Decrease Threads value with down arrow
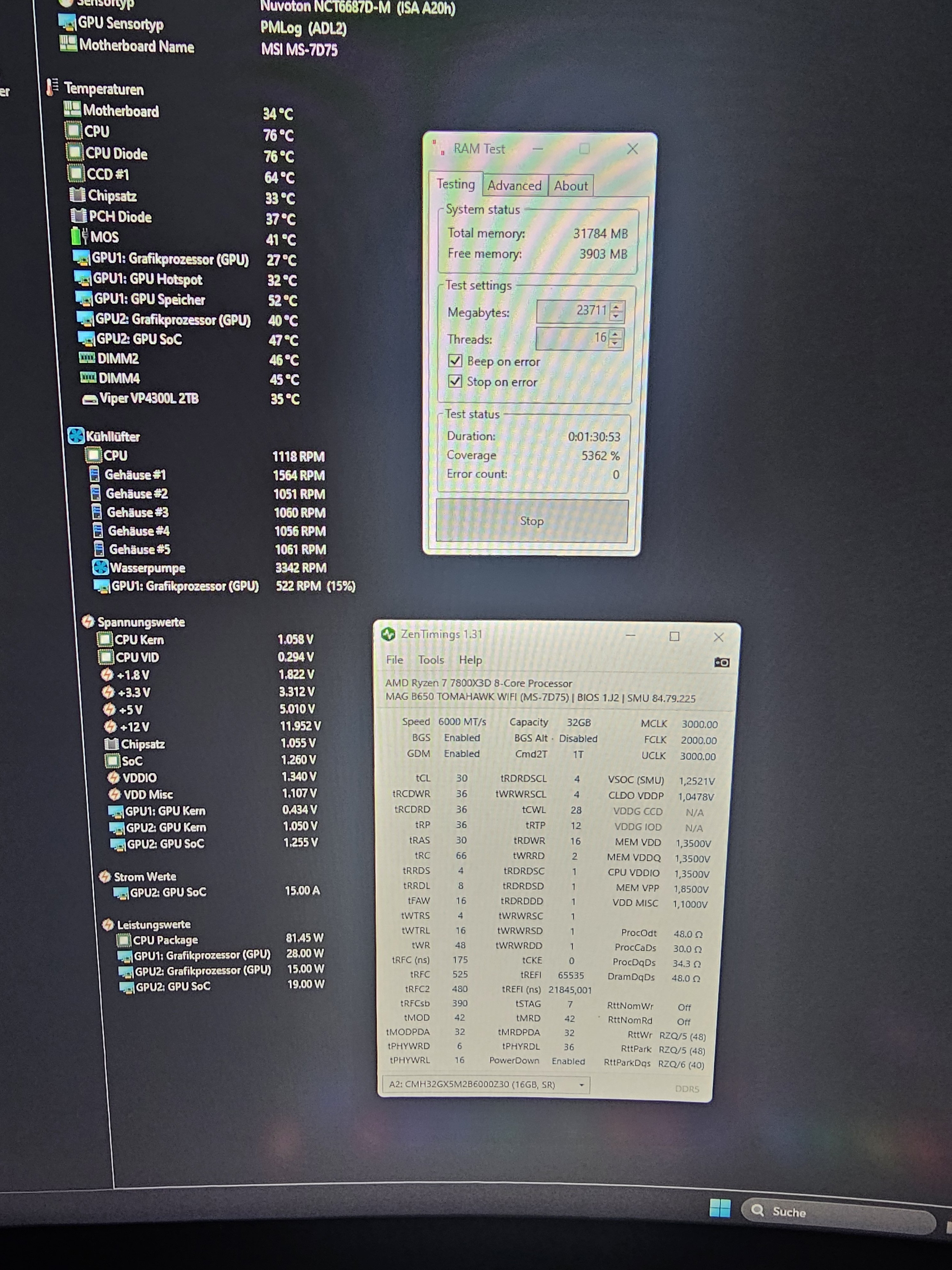The image size is (952, 1270). tap(615, 343)
